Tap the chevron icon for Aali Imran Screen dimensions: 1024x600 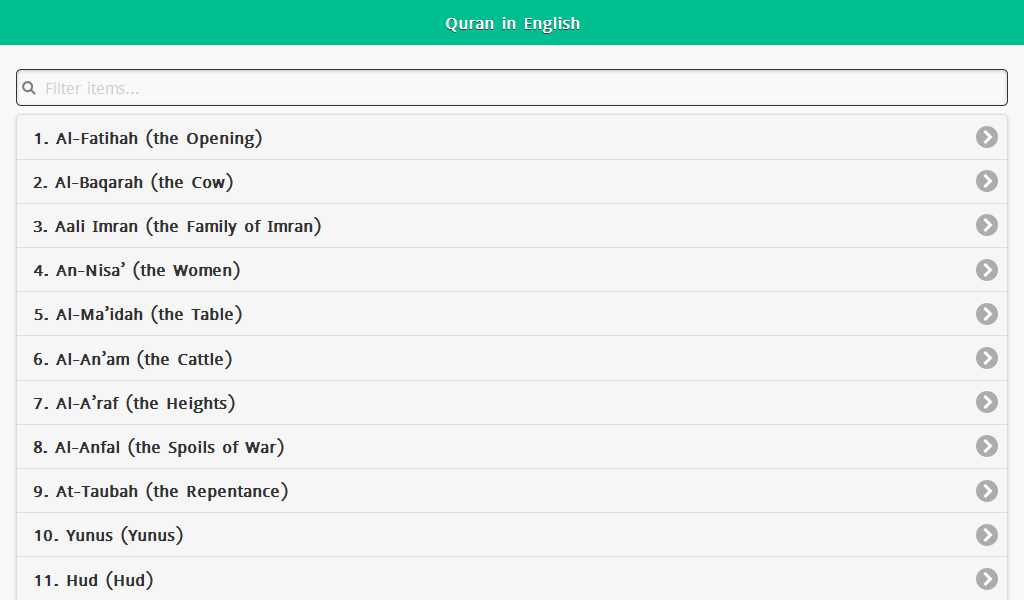coord(987,225)
